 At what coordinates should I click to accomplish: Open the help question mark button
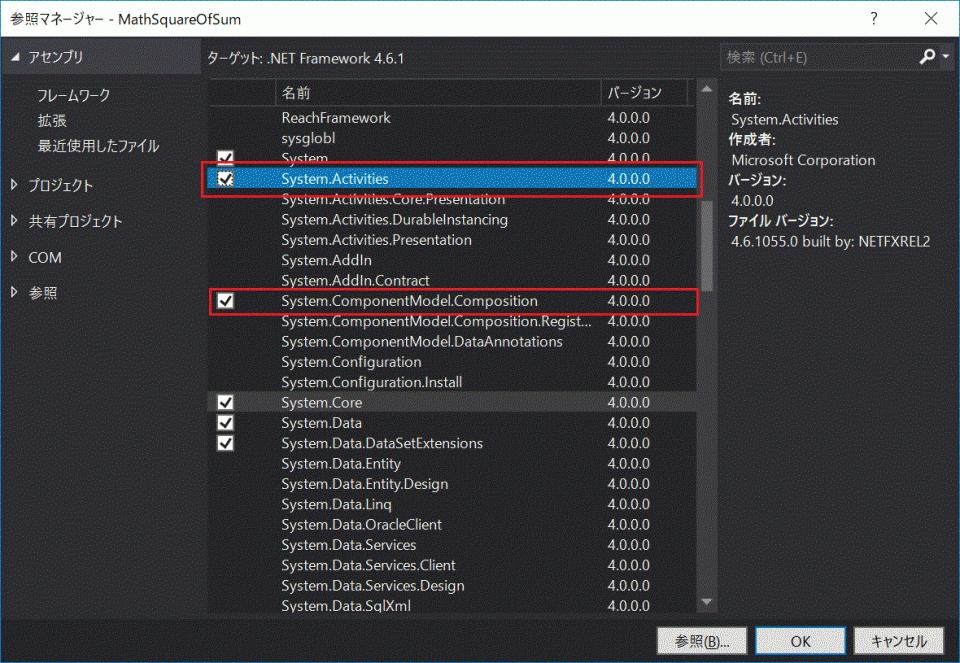pos(874,19)
